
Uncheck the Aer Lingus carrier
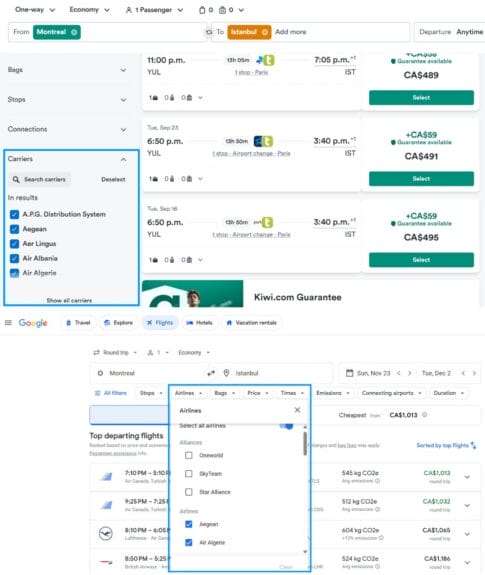[x=14, y=244]
